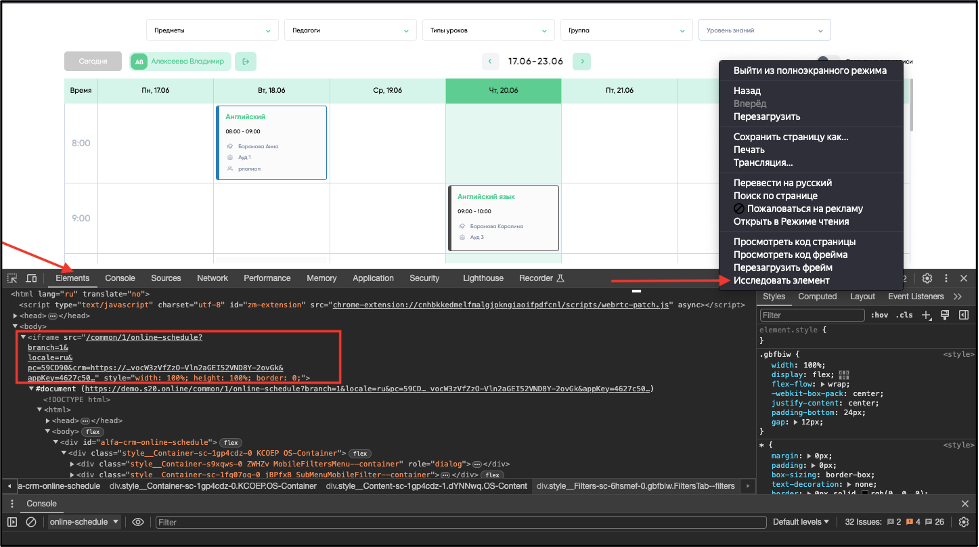Click the АВ user avatar badge
The image size is (979, 547).
coord(139,61)
